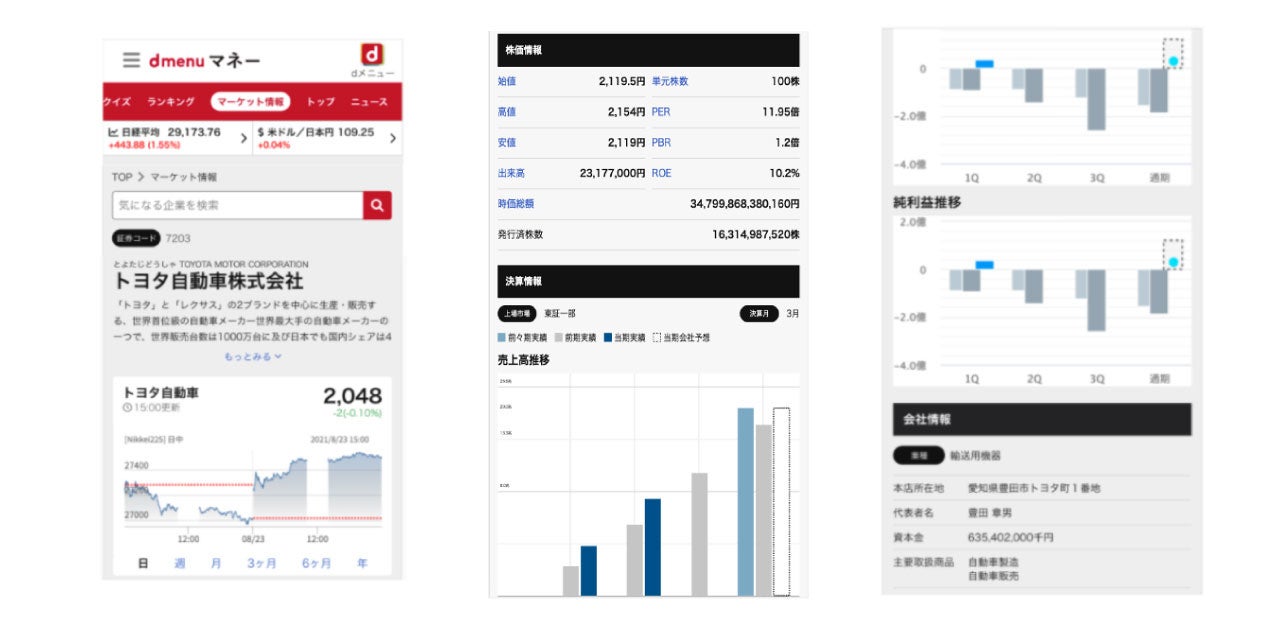Click the 34,799,868,380,160円 market cap value
This screenshot has width=1280, height=630.
tap(745, 203)
